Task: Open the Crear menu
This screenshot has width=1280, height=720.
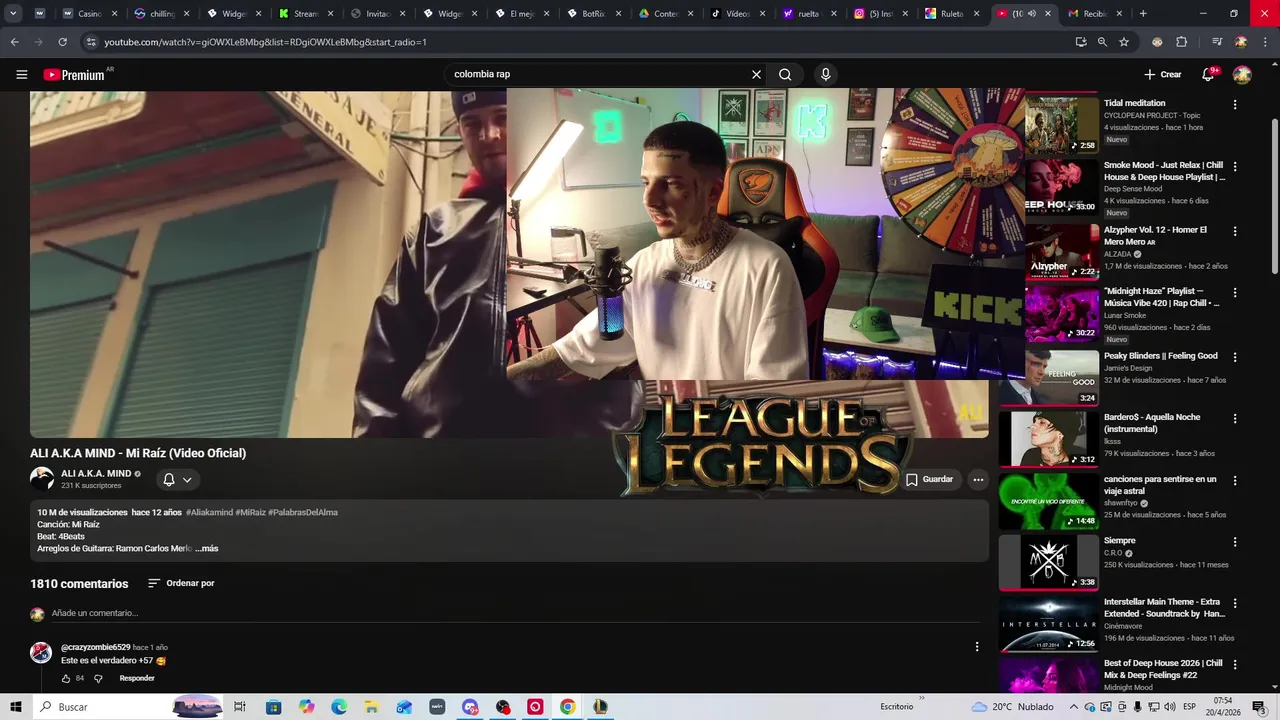Action: click(x=1163, y=74)
